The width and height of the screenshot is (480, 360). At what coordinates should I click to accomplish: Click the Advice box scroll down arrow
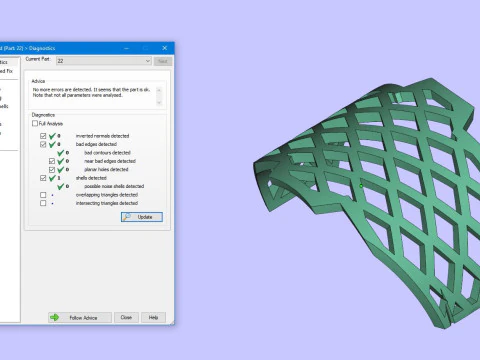[159, 103]
